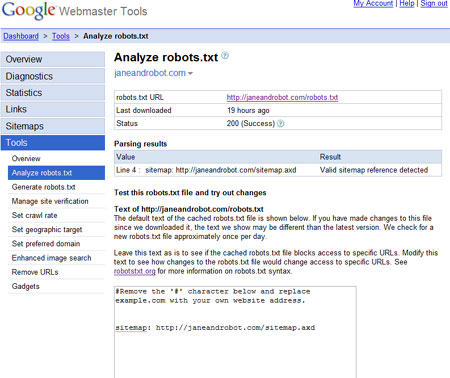Click the Google logo

click(29, 10)
